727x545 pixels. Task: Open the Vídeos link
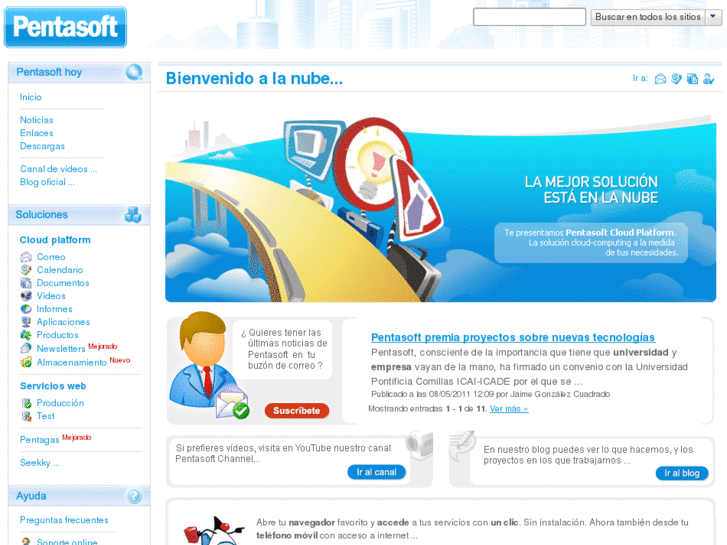(x=51, y=296)
